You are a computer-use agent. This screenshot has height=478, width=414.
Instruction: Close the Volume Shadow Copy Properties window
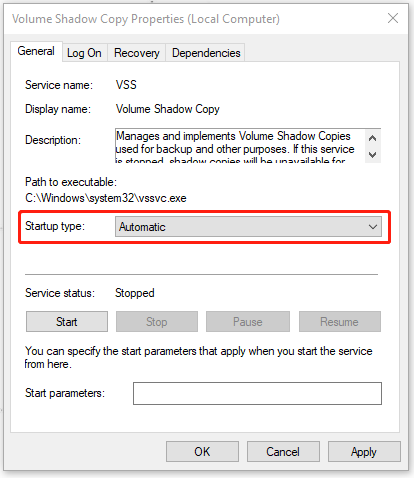pyautogui.click(x=393, y=18)
